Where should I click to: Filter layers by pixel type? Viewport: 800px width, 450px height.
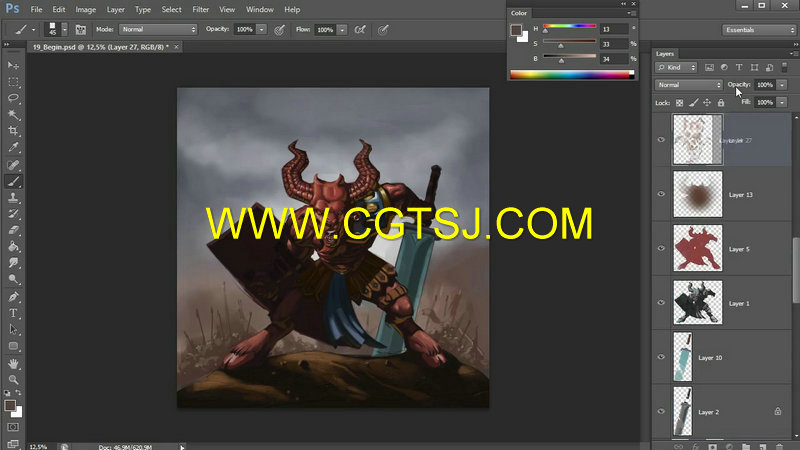[x=709, y=67]
